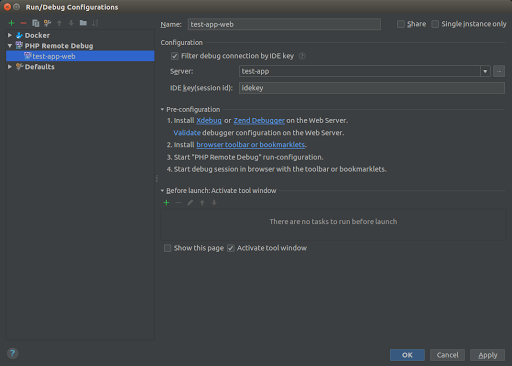The image size is (512, 366).
Task: Select Defaults in the tree
Action: [x=39, y=67]
